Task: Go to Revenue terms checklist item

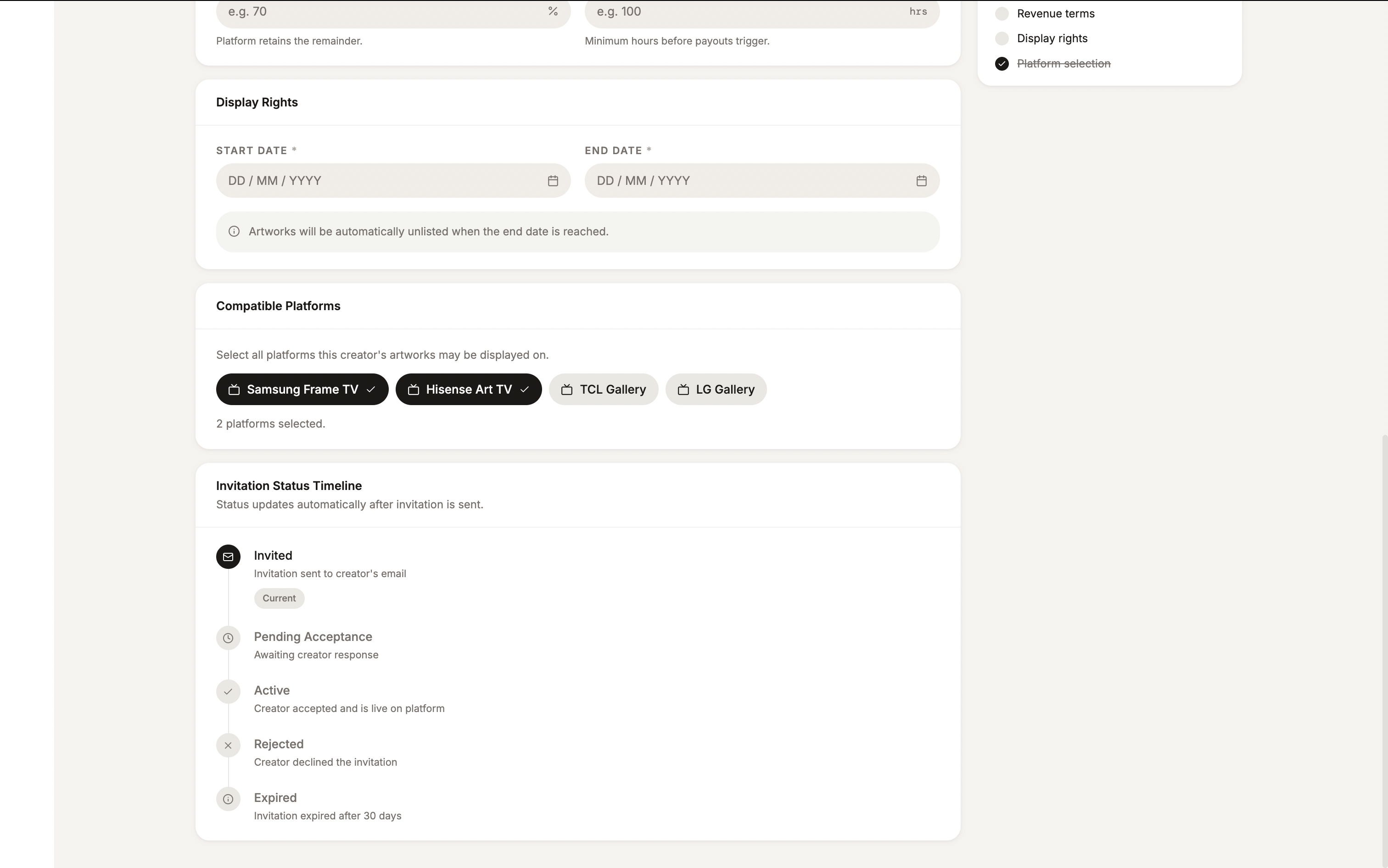Action: coord(1056,14)
